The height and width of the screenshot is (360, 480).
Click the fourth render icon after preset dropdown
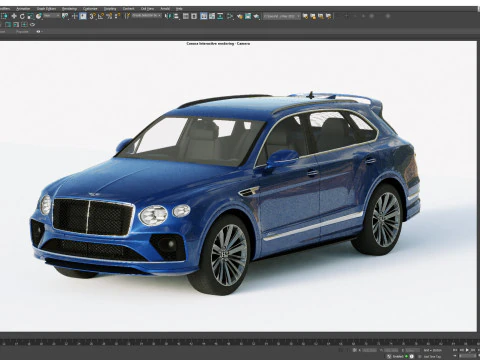[x=329, y=16]
